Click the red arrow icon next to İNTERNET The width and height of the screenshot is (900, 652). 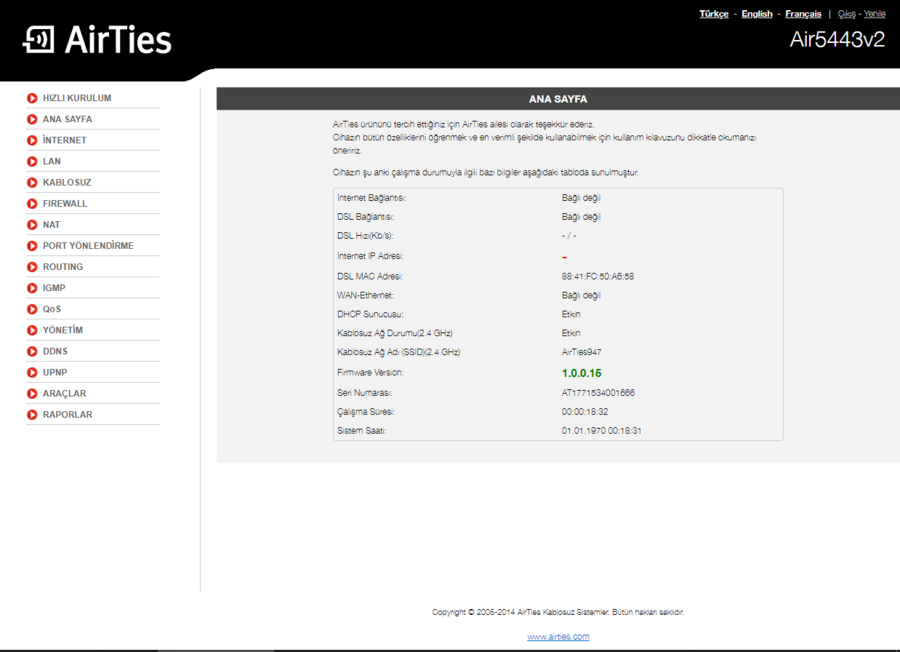[33, 140]
